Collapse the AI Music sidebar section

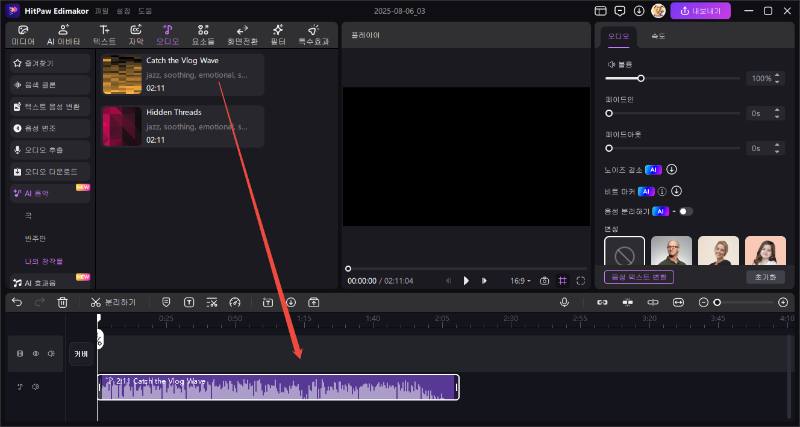[50, 193]
